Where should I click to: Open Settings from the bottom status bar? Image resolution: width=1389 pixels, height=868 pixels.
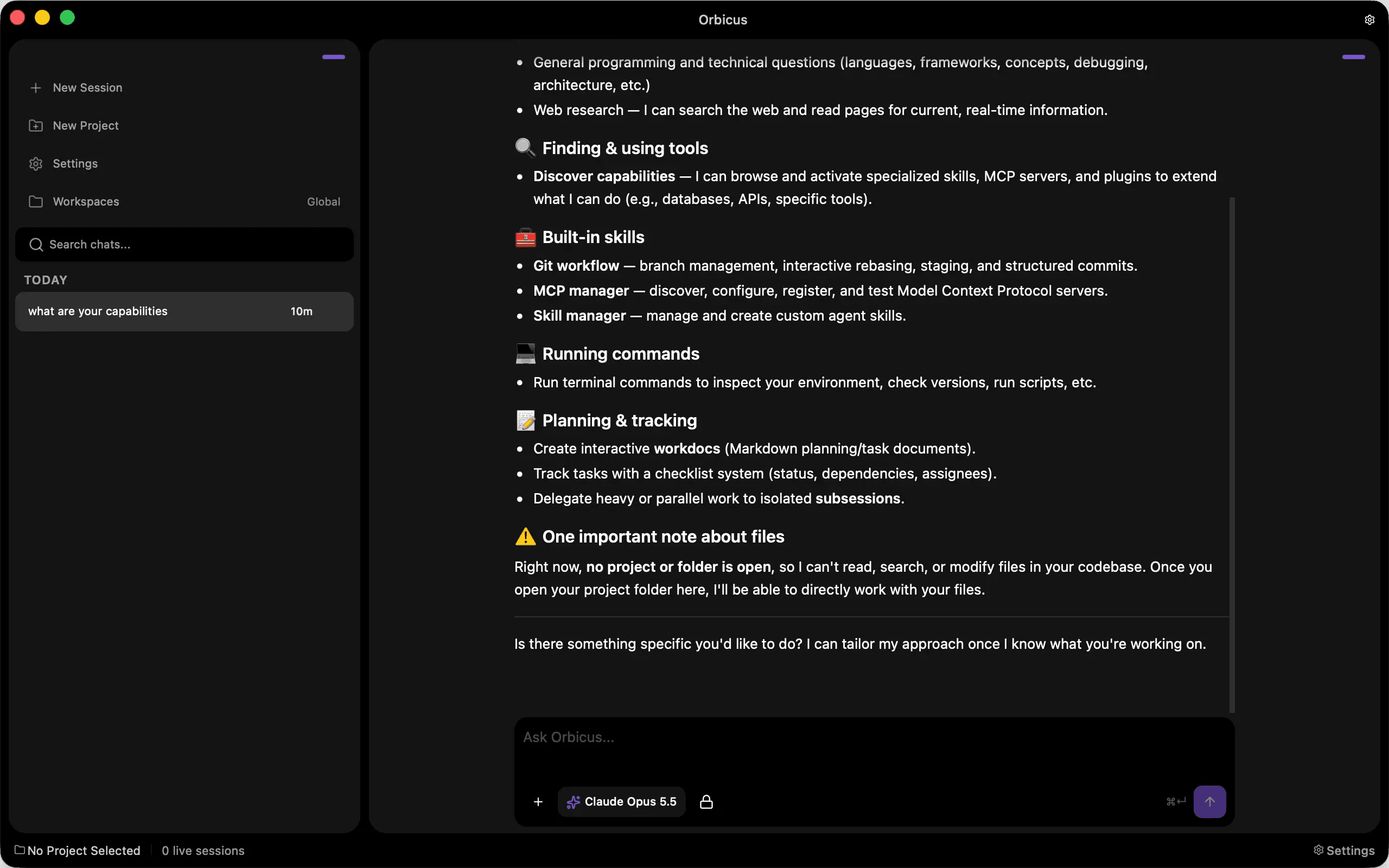coord(1343,851)
